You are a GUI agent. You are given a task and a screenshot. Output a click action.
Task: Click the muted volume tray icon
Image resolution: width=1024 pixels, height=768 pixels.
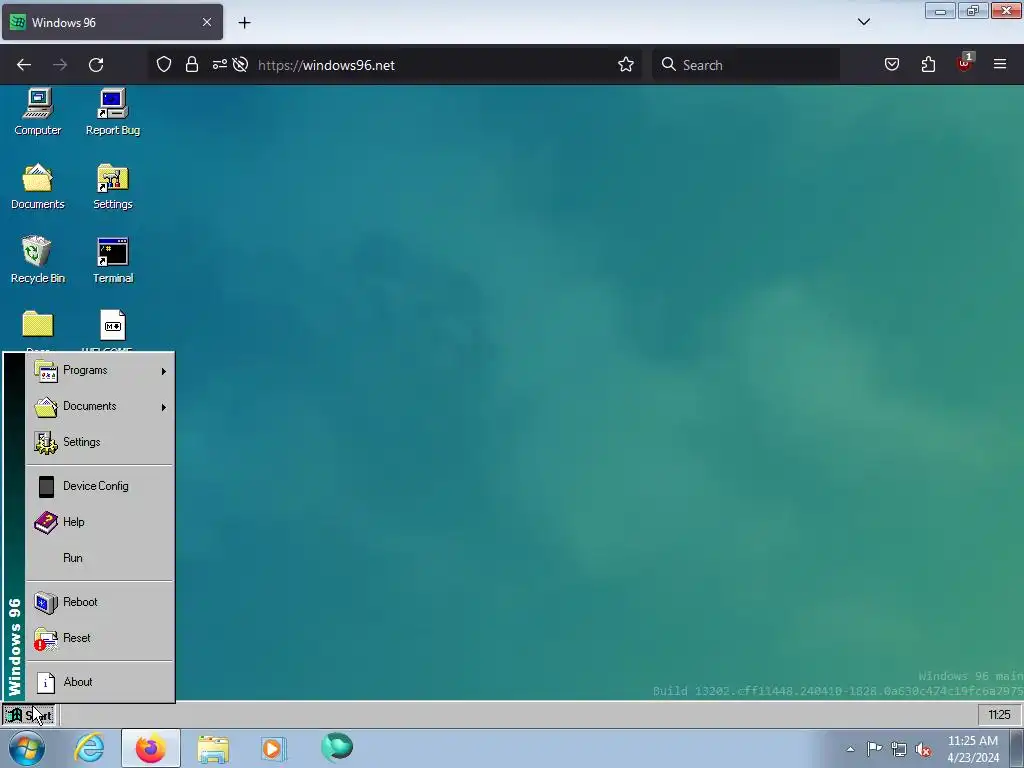click(x=923, y=750)
